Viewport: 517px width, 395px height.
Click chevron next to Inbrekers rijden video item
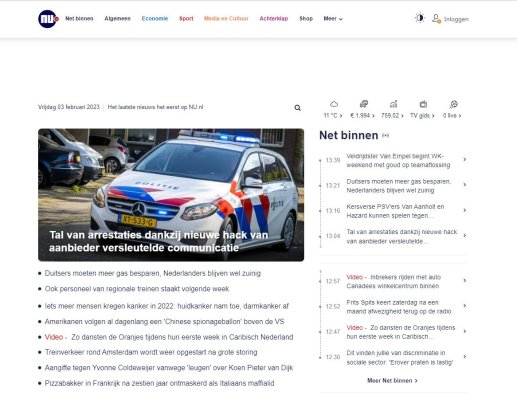[465, 281]
